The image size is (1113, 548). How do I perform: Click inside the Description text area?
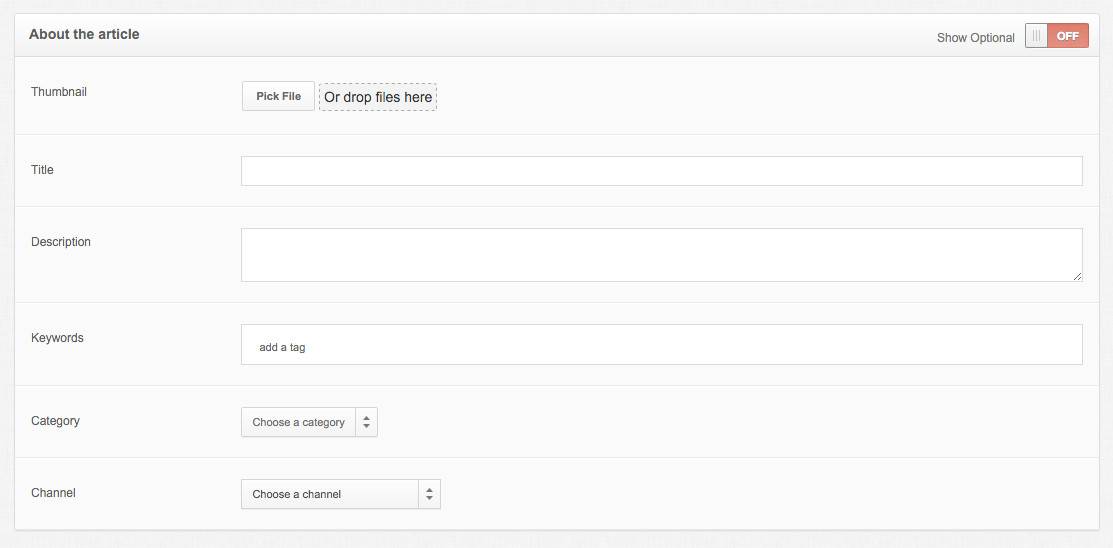click(662, 255)
